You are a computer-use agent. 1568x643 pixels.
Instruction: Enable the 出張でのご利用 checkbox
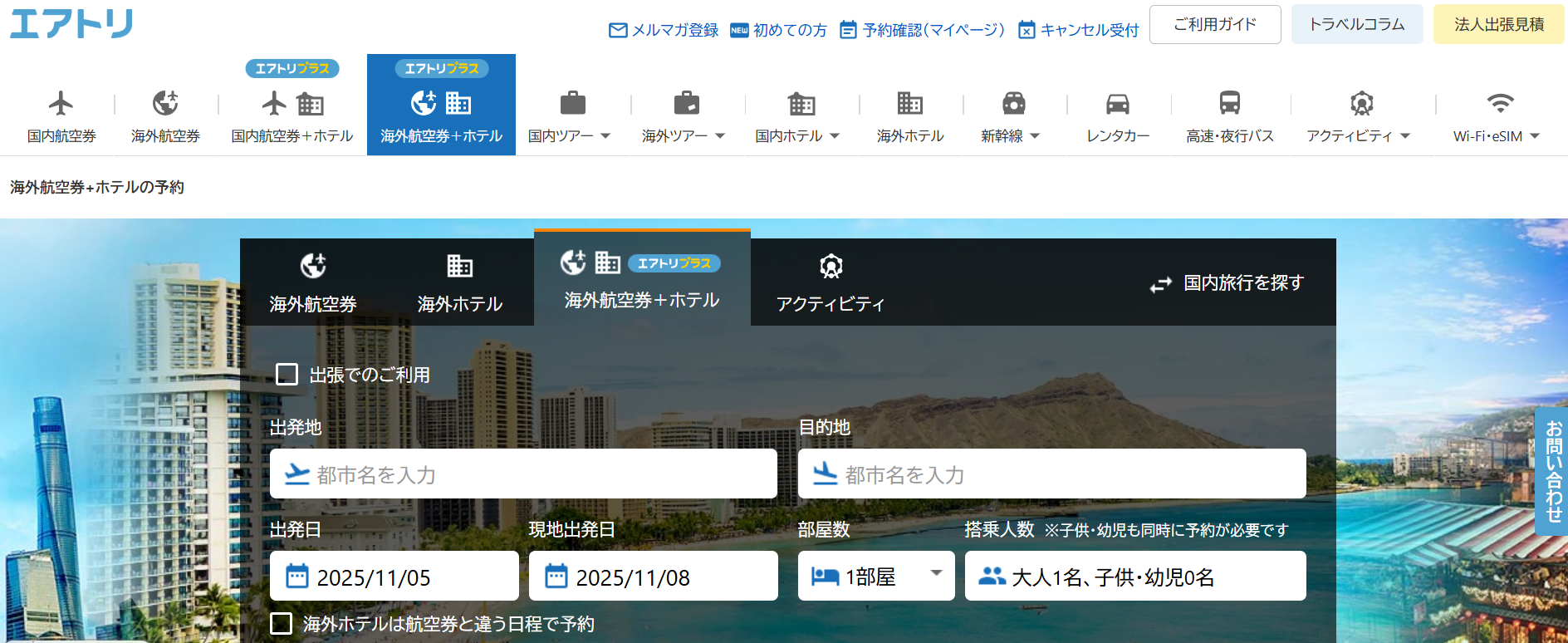tap(287, 375)
